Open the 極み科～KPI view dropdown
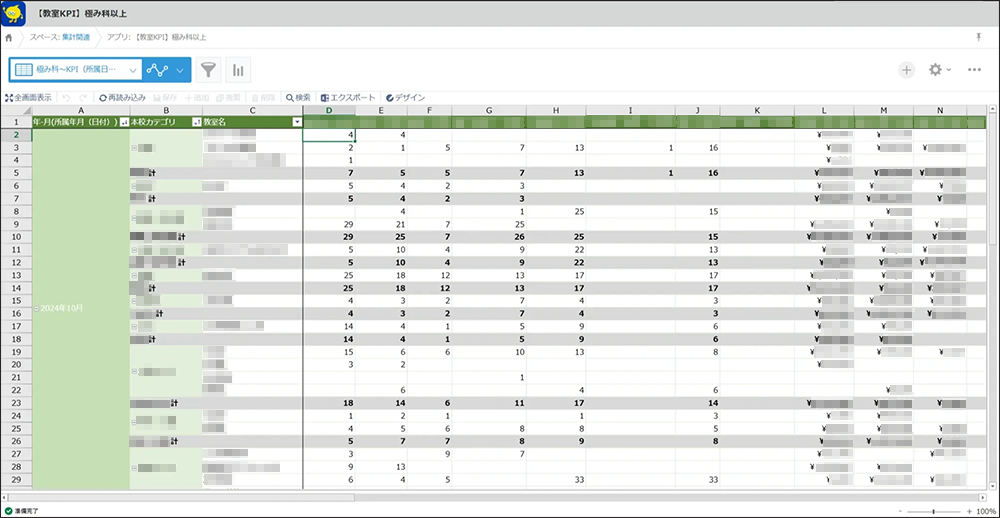The width and height of the screenshot is (1000, 518). 133,70
